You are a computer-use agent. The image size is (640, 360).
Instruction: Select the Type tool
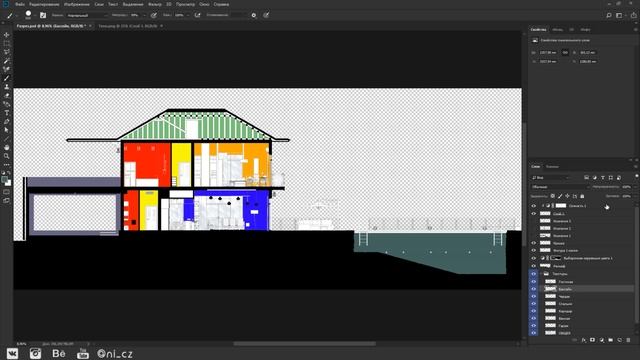coord(7,113)
